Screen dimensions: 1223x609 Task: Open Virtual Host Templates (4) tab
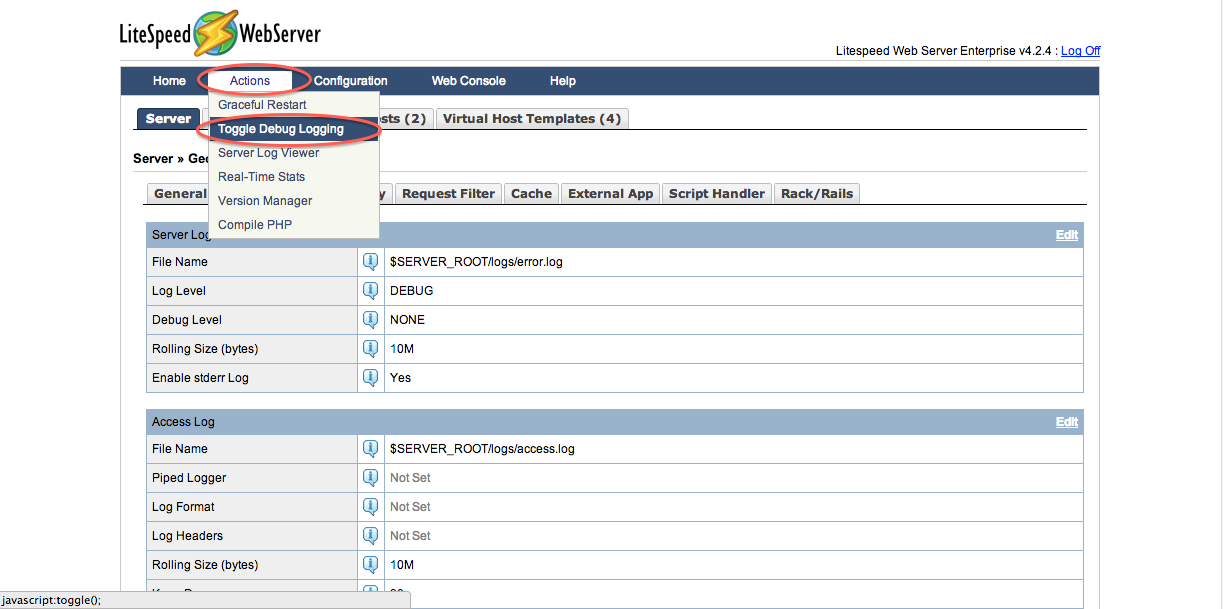[x=532, y=119]
